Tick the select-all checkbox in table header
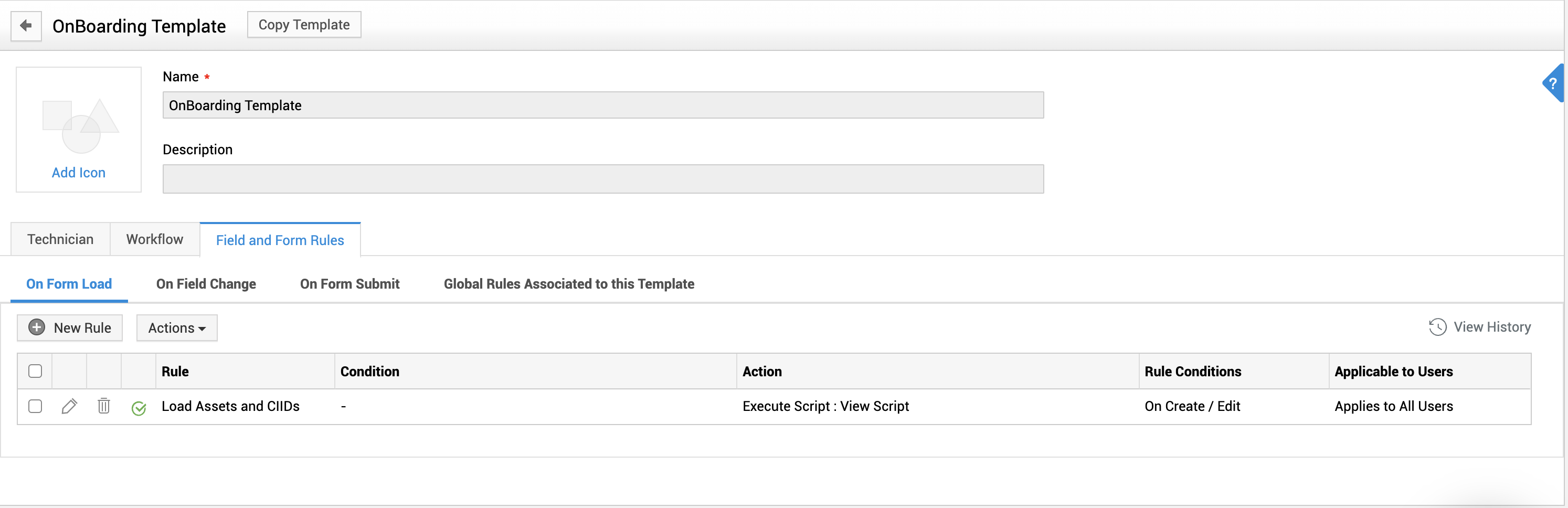 click(x=35, y=371)
